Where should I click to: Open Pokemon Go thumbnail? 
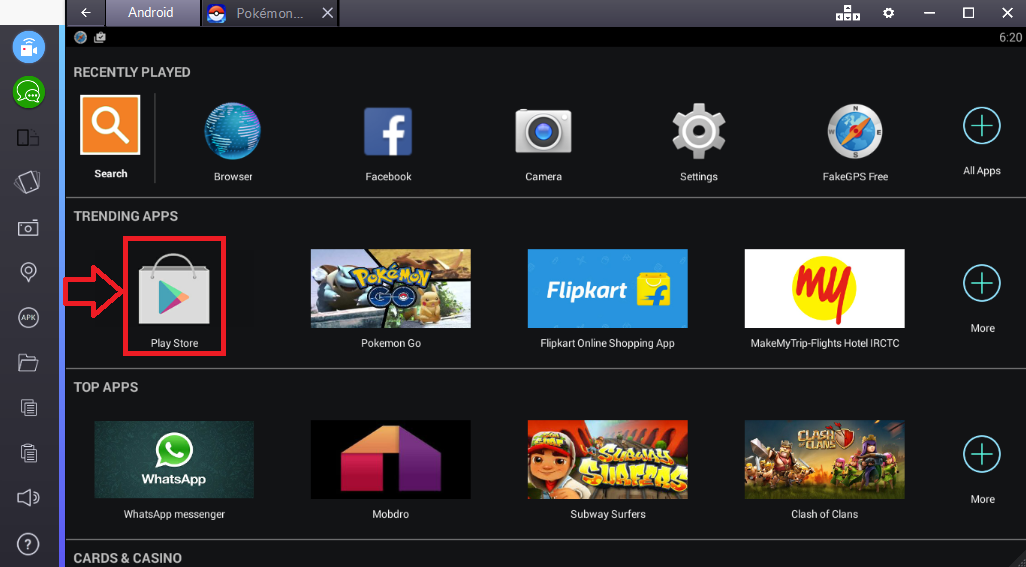click(390, 289)
